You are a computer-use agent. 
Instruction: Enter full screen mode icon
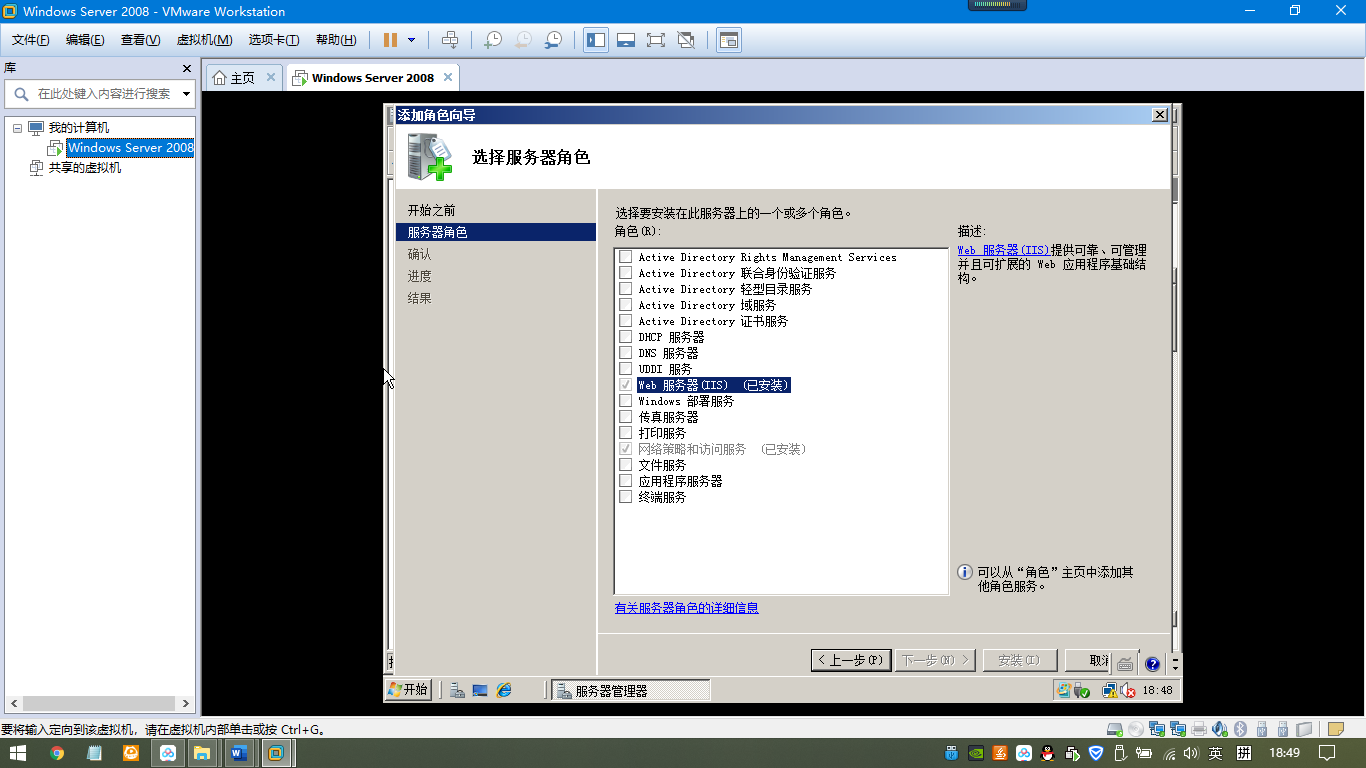[656, 40]
